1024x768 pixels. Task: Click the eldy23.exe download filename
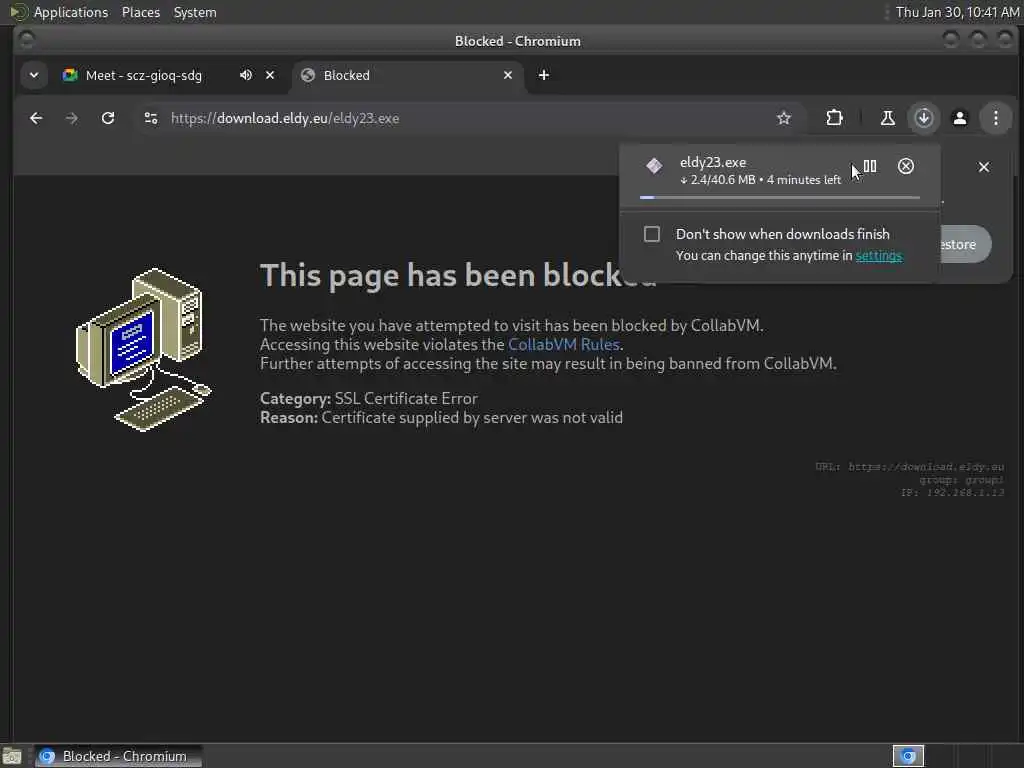pyautogui.click(x=712, y=162)
